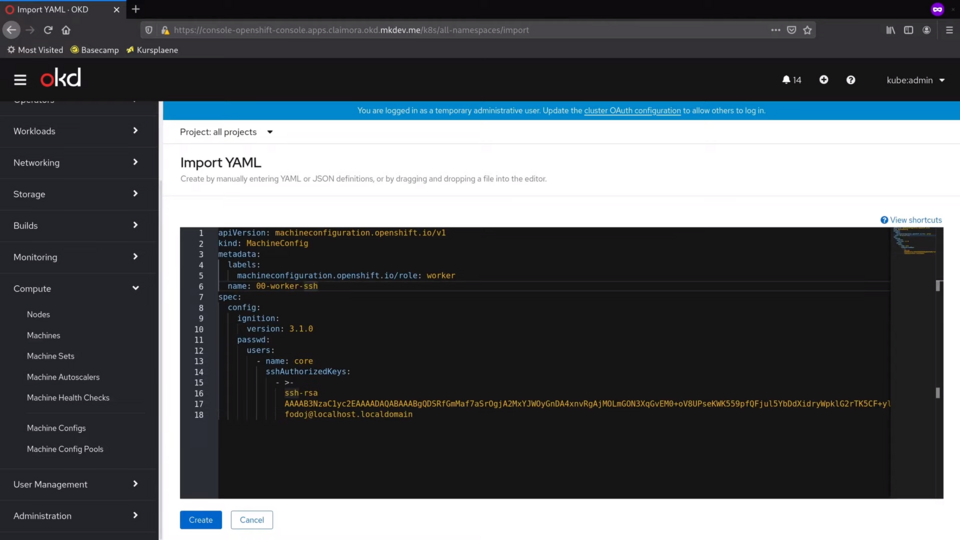Image resolution: width=960 pixels, height=540 pixels.
Task: Go to Machine Autoscalers page
Action: click(63, 377)
